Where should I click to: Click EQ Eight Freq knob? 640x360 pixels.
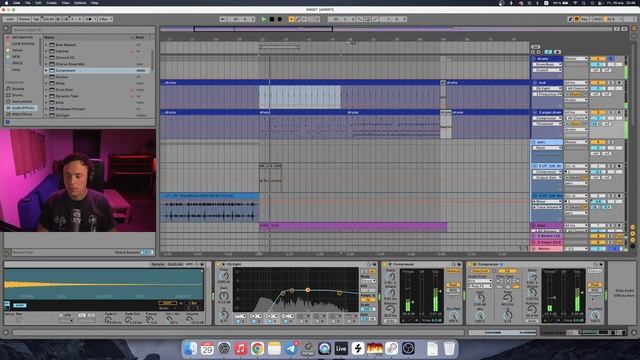224,276
